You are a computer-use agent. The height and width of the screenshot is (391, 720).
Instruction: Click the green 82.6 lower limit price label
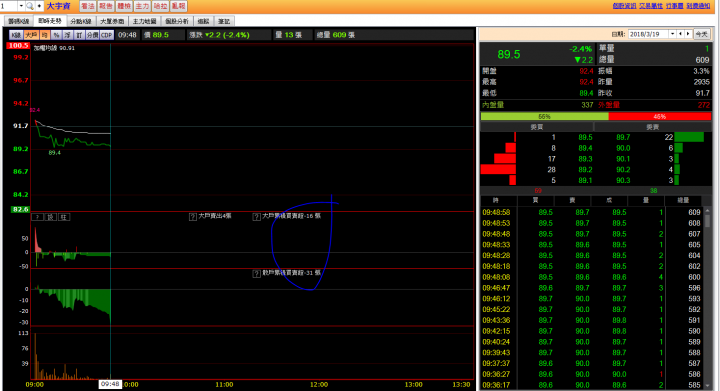click(x=20, y=209)
